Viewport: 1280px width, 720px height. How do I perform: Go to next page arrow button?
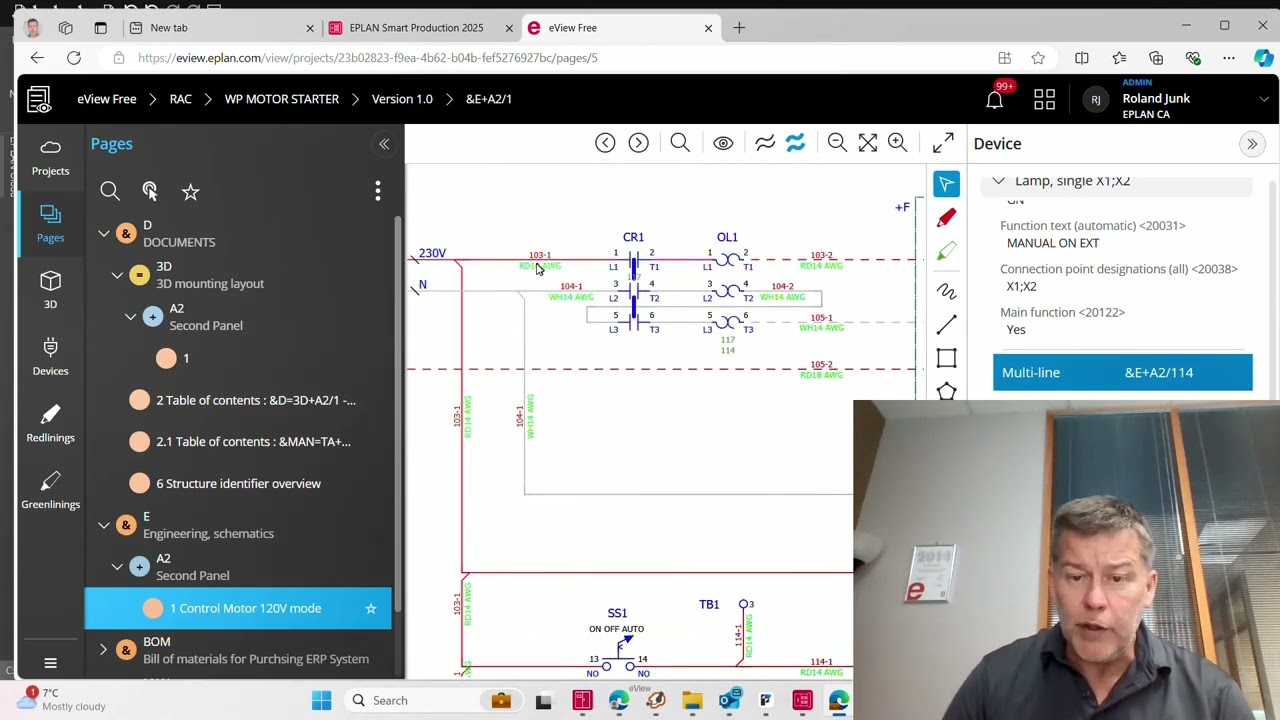point(638,143)
